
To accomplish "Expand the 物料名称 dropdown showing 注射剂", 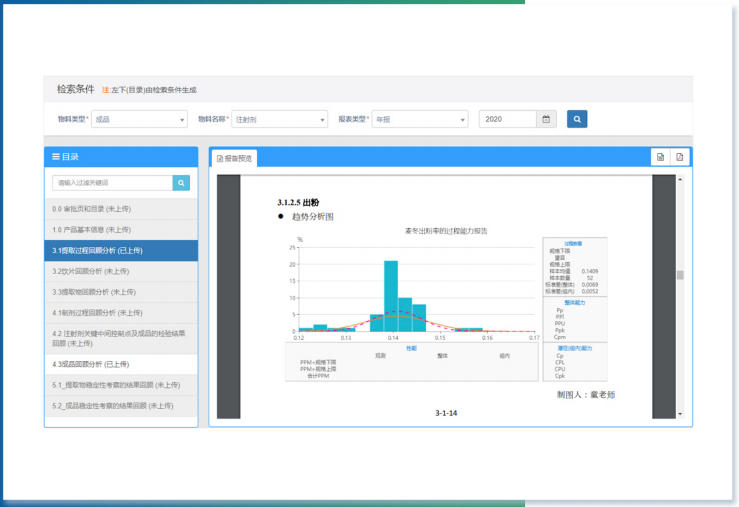I will 279,119.
